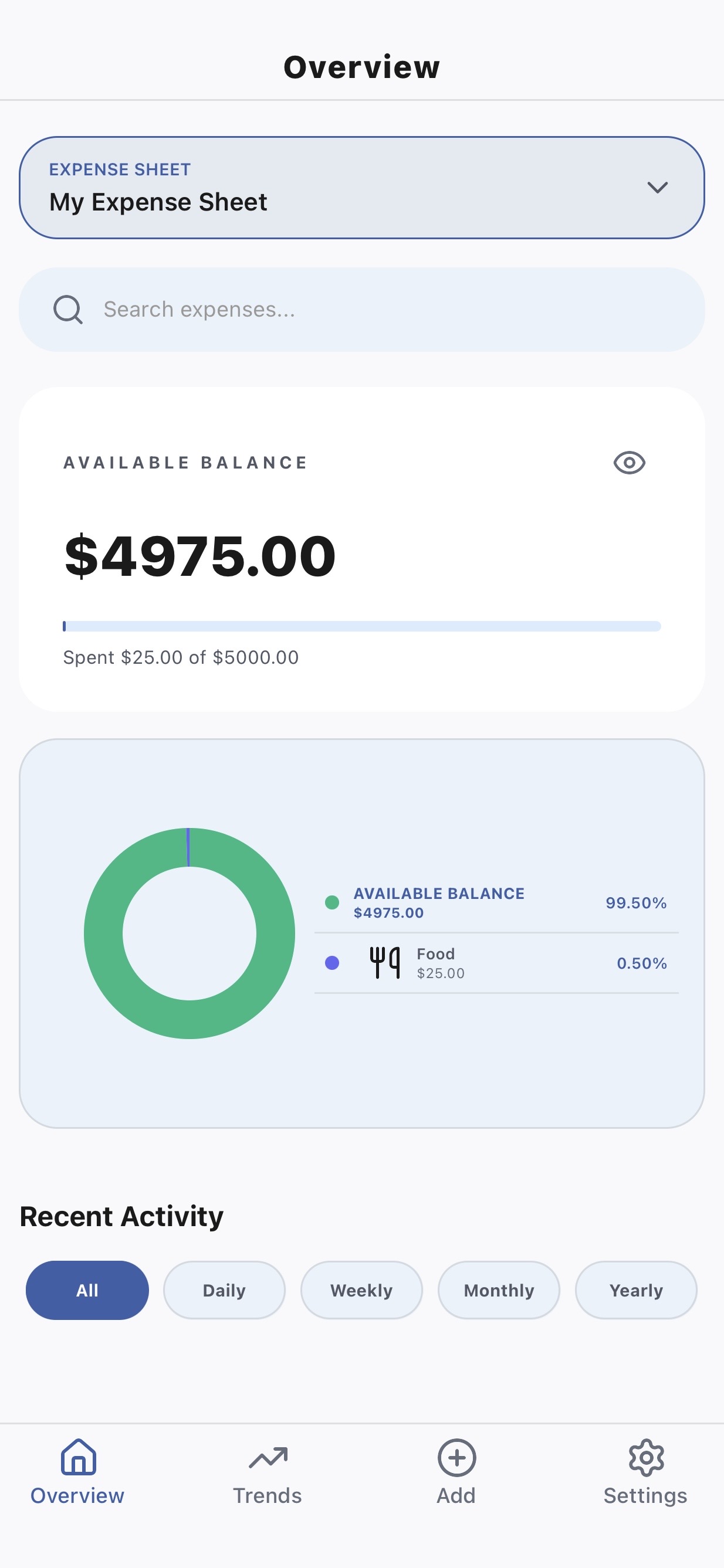The image size is (724, 1568).
Task: Filter recent activity by Monthly
Action: (499, 1290)
